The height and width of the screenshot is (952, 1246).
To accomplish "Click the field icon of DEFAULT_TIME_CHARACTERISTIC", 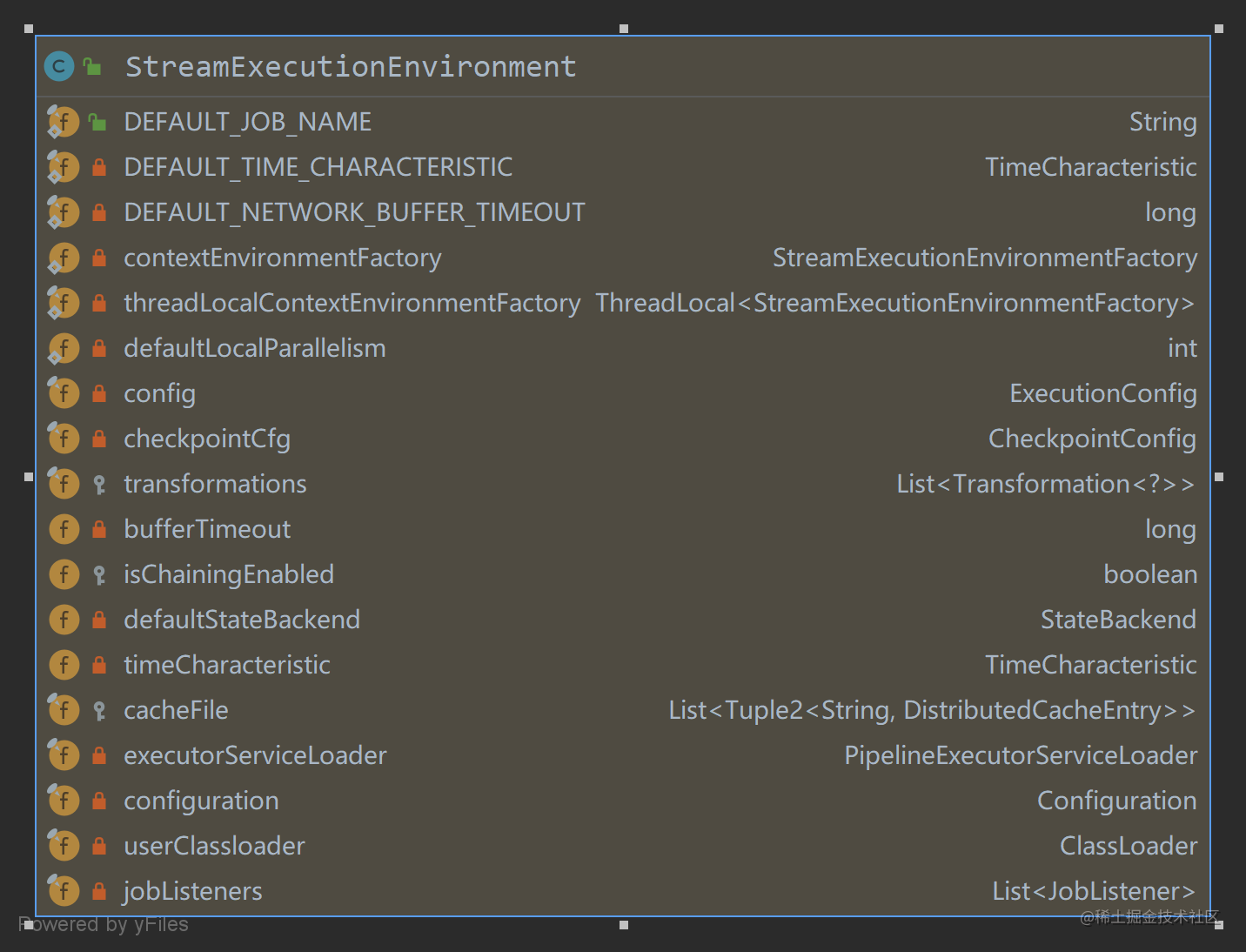I will tap(64, 167).
